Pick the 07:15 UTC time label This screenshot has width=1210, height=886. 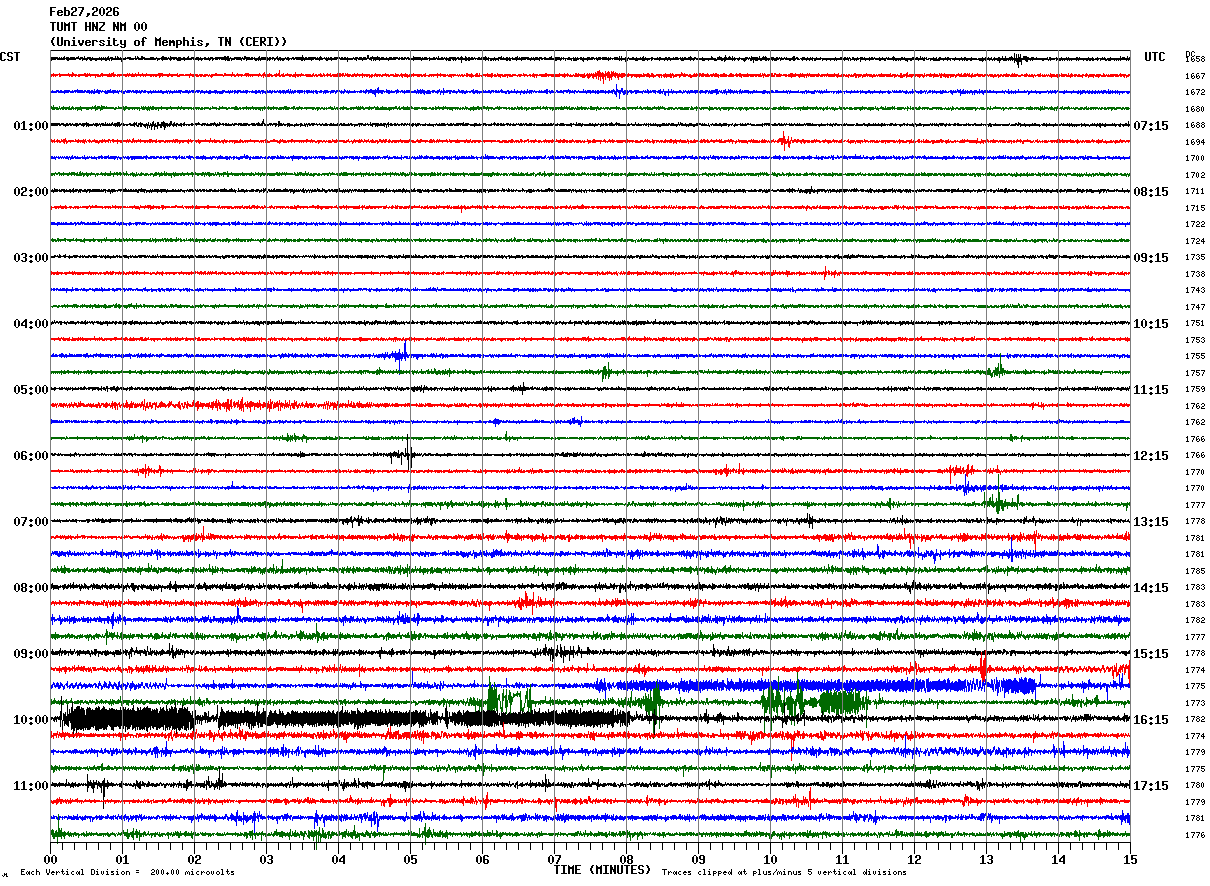pyautogui.click(x=1151, y=126)
